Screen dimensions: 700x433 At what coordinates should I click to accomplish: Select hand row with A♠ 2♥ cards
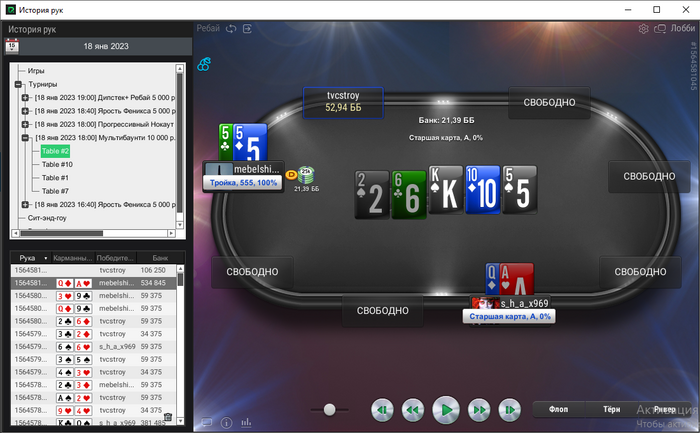pos(94,397)
